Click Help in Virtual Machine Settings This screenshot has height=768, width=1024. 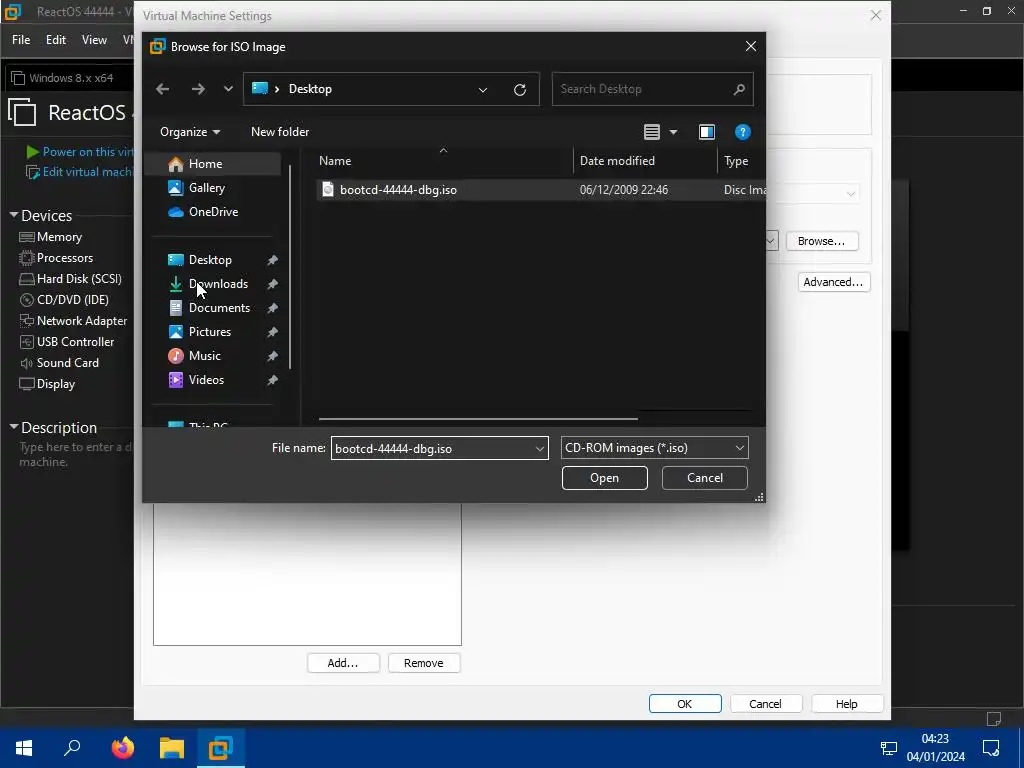point(847,704)
